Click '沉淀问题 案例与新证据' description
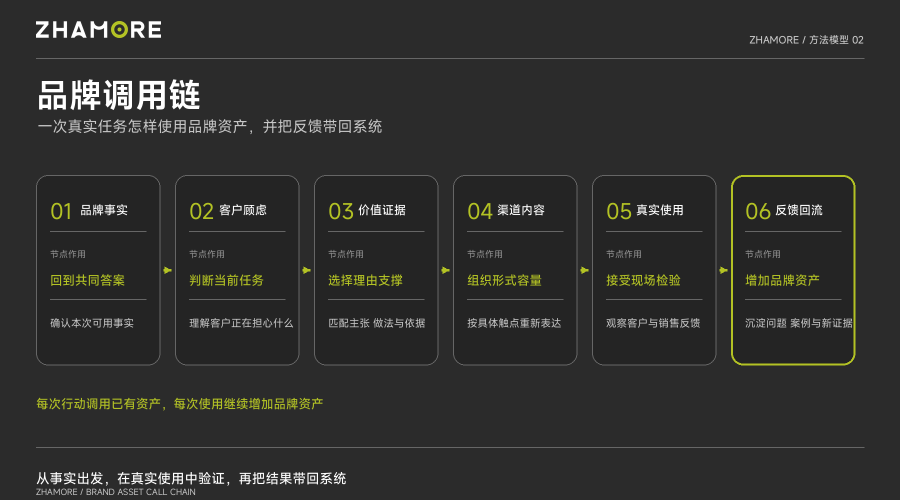 click(798, 323)
